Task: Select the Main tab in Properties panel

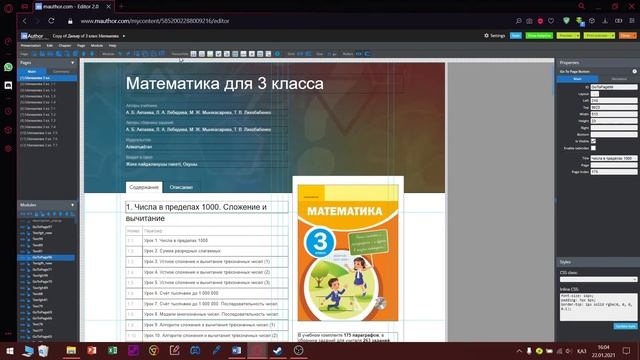Action: (578, 79)
